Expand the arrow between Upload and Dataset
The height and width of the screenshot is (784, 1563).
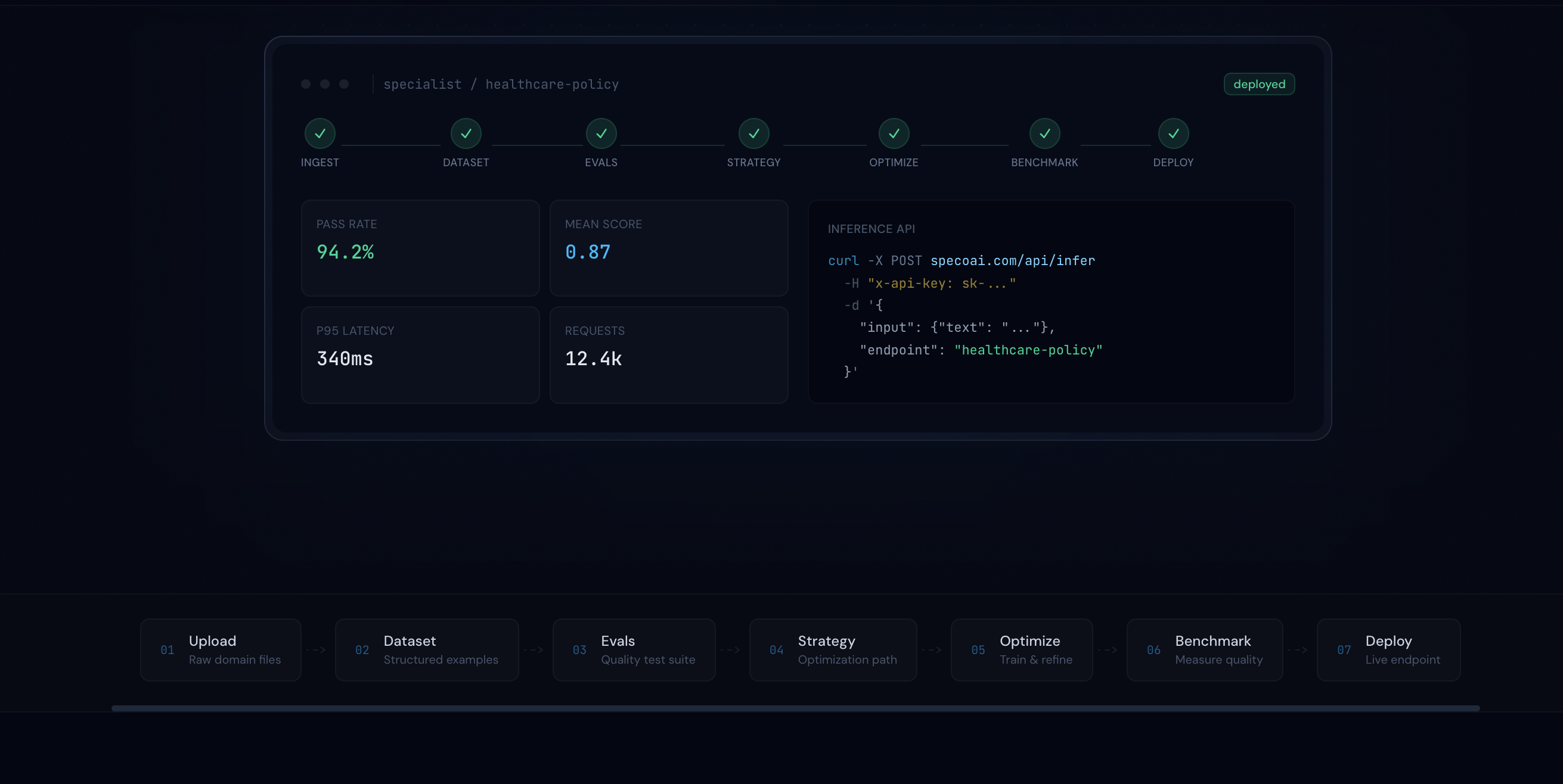317,649
